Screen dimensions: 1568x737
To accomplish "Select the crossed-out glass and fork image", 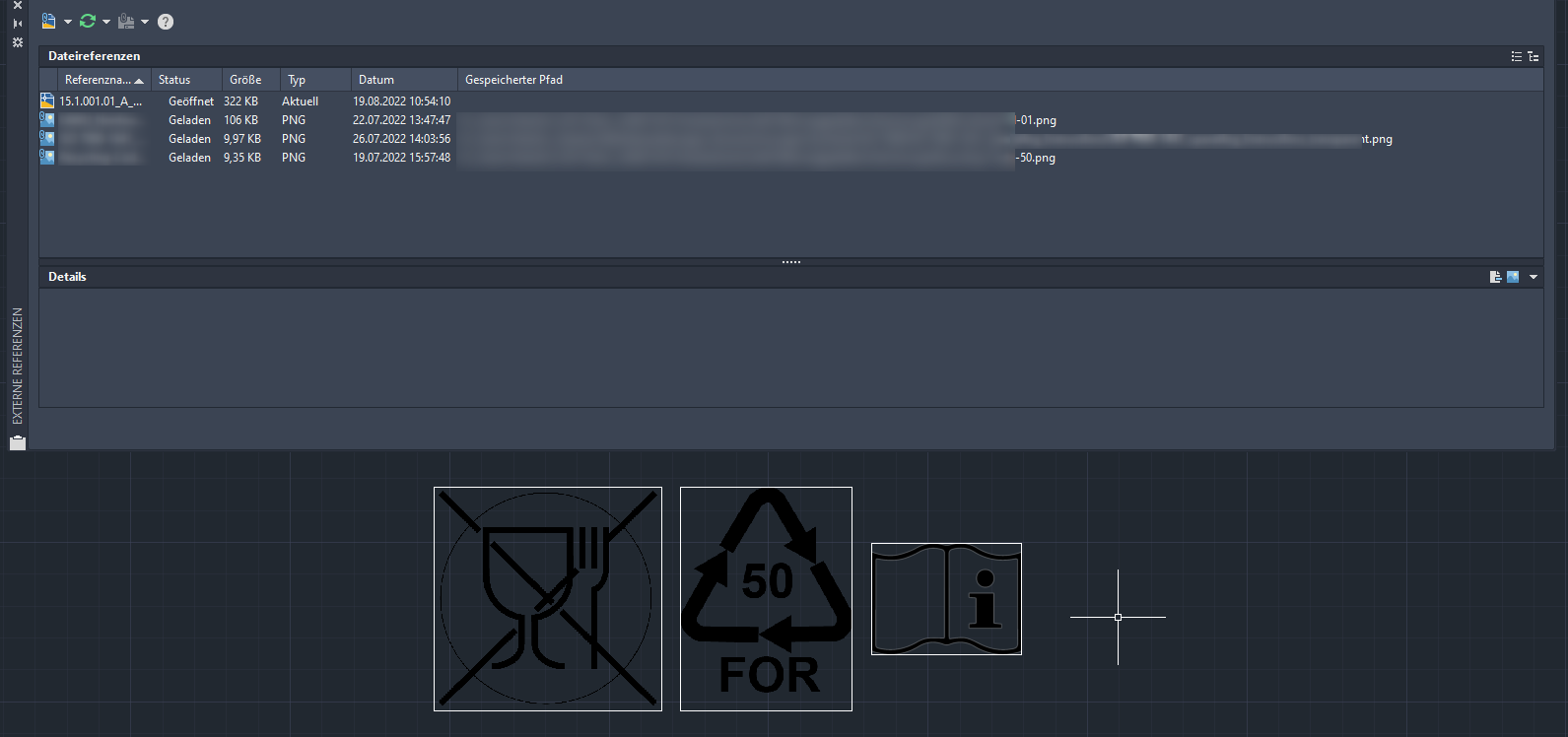I will (x=548, y=599).
